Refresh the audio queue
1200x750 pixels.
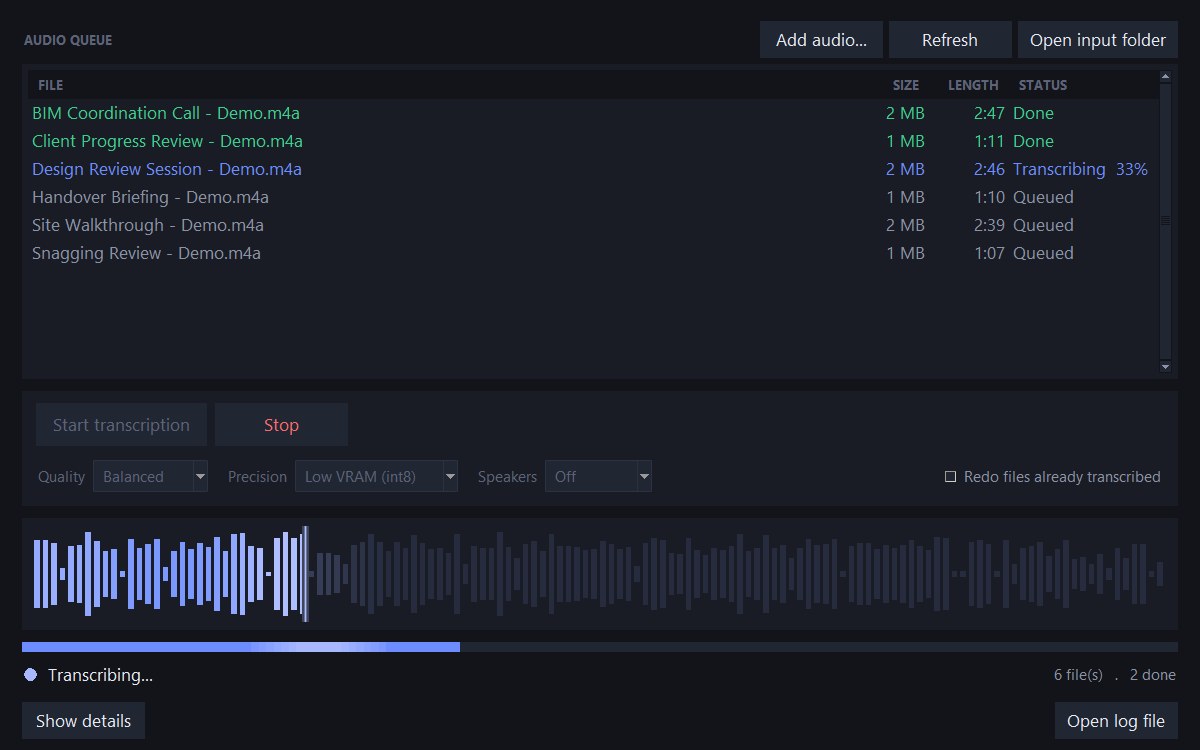pos(950,40)
